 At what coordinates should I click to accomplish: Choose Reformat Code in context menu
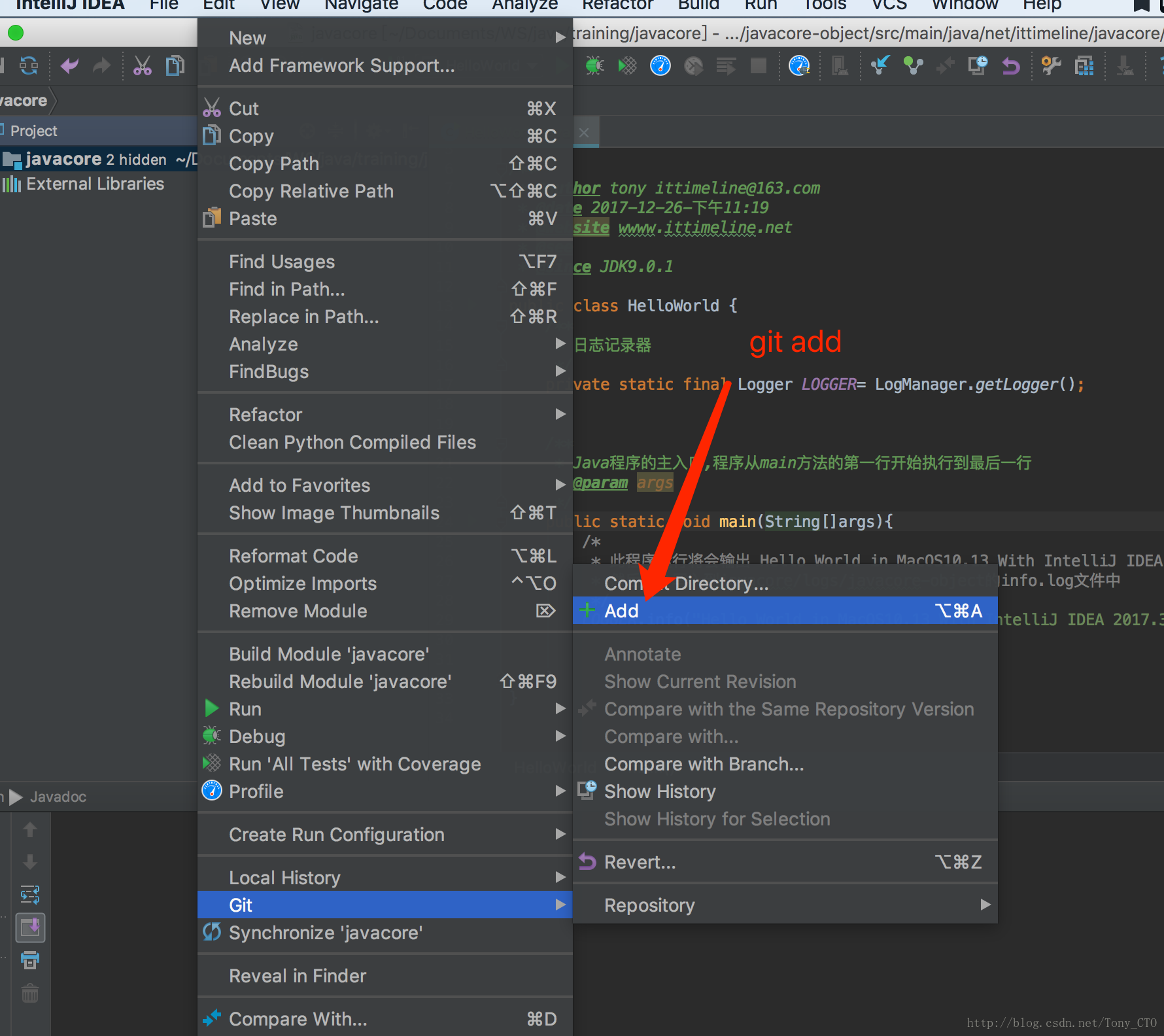385,556
